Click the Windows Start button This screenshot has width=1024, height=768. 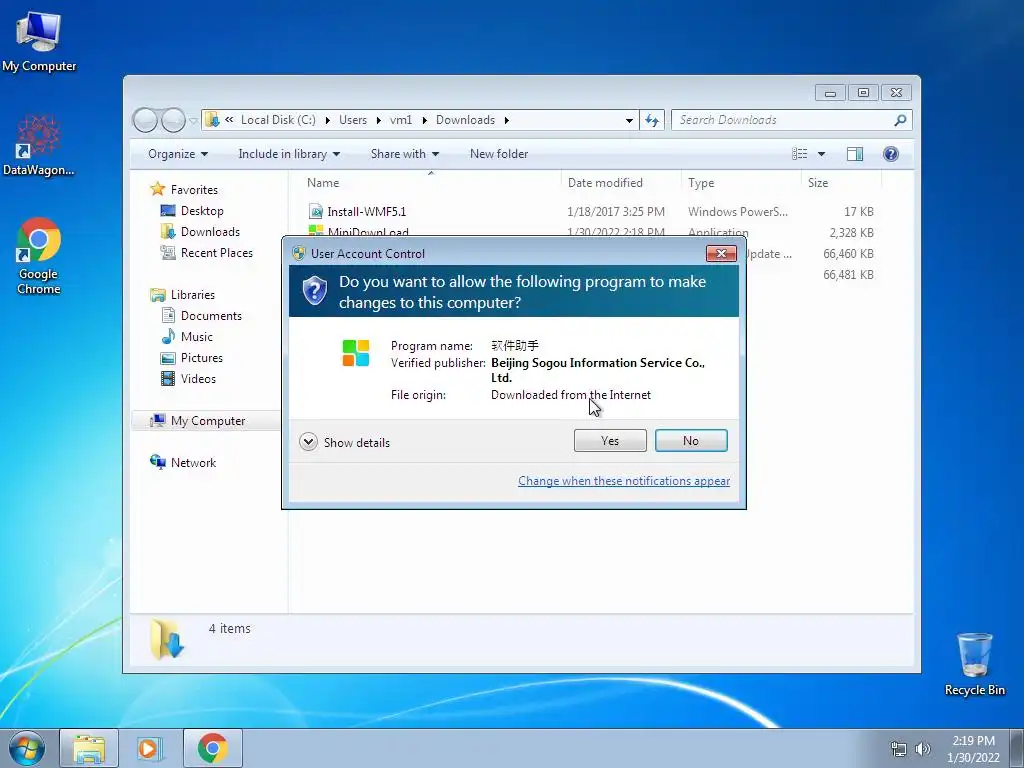point(27,748)
